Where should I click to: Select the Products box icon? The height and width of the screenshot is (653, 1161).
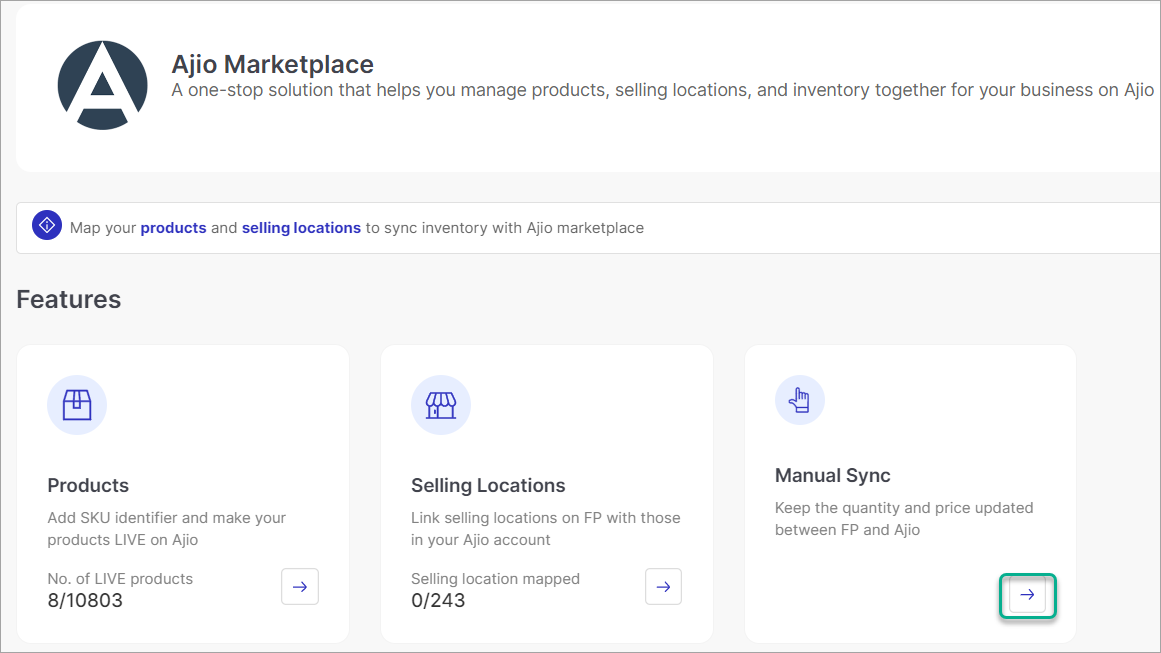77,405
